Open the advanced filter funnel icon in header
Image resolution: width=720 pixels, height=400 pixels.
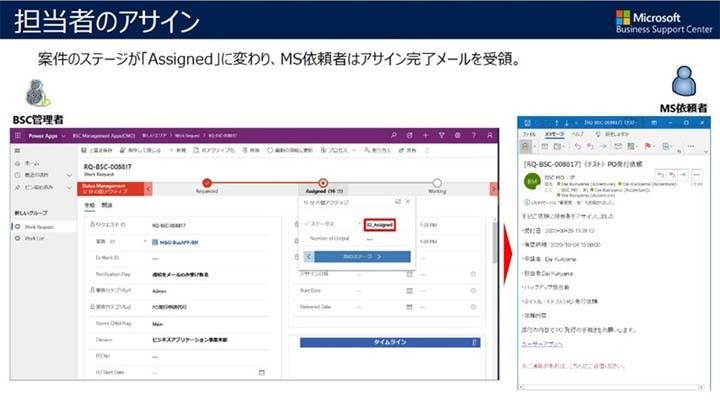tap(441, 135)
